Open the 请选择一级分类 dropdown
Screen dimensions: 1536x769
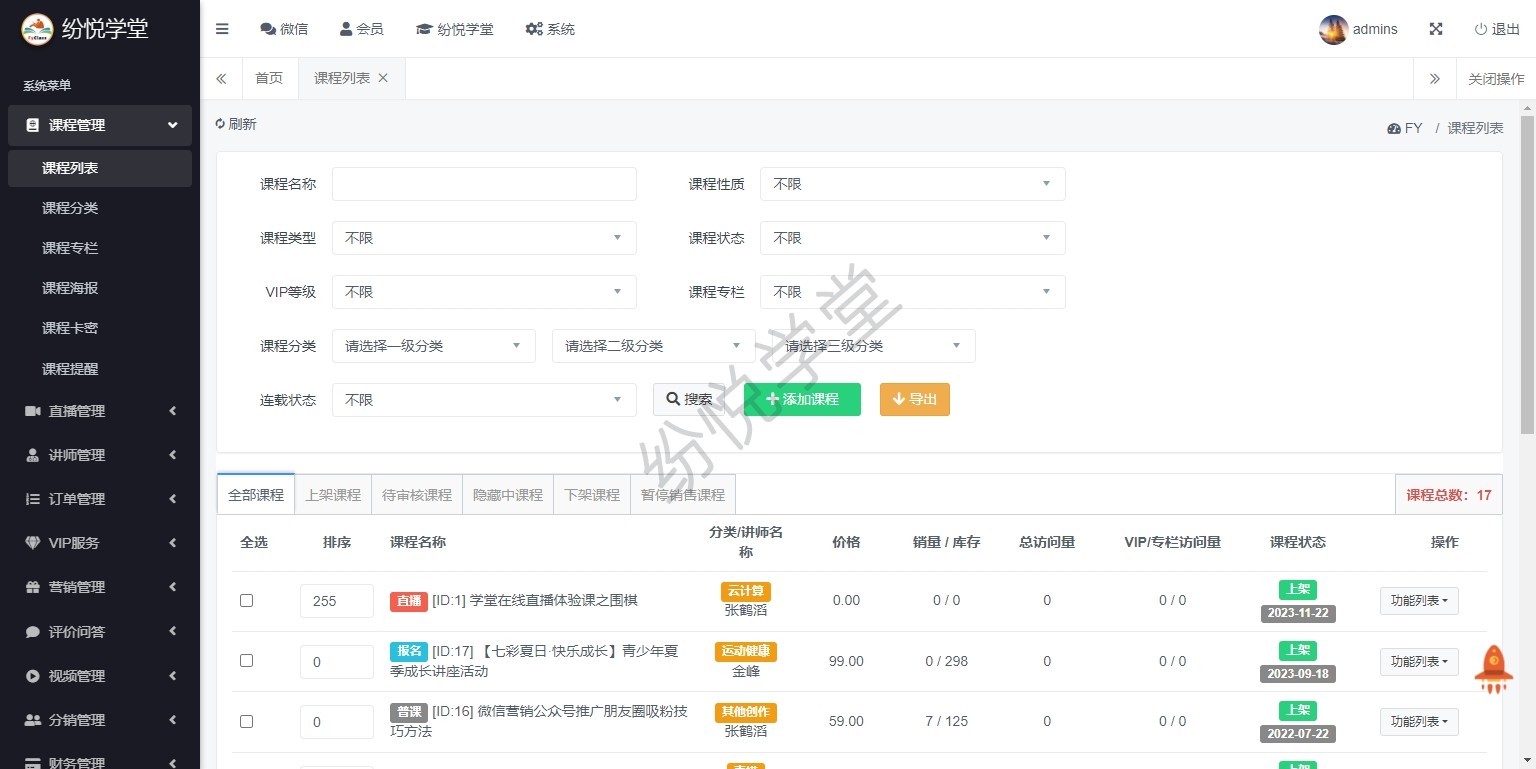[x=433, y=346]
